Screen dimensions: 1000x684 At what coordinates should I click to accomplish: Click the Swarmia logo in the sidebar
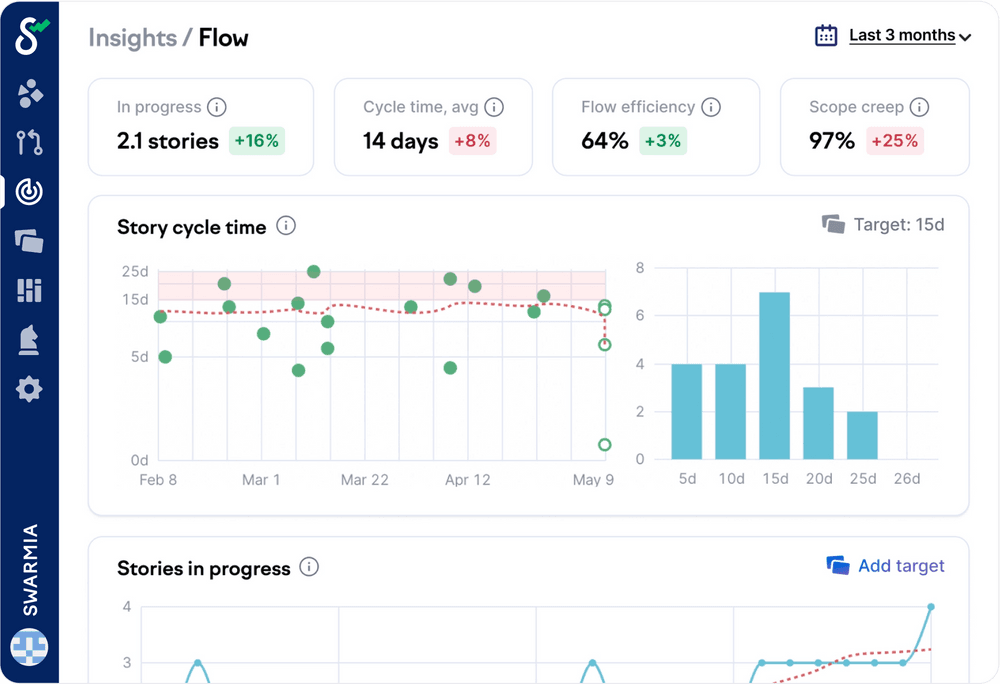[x=30, y=36]
